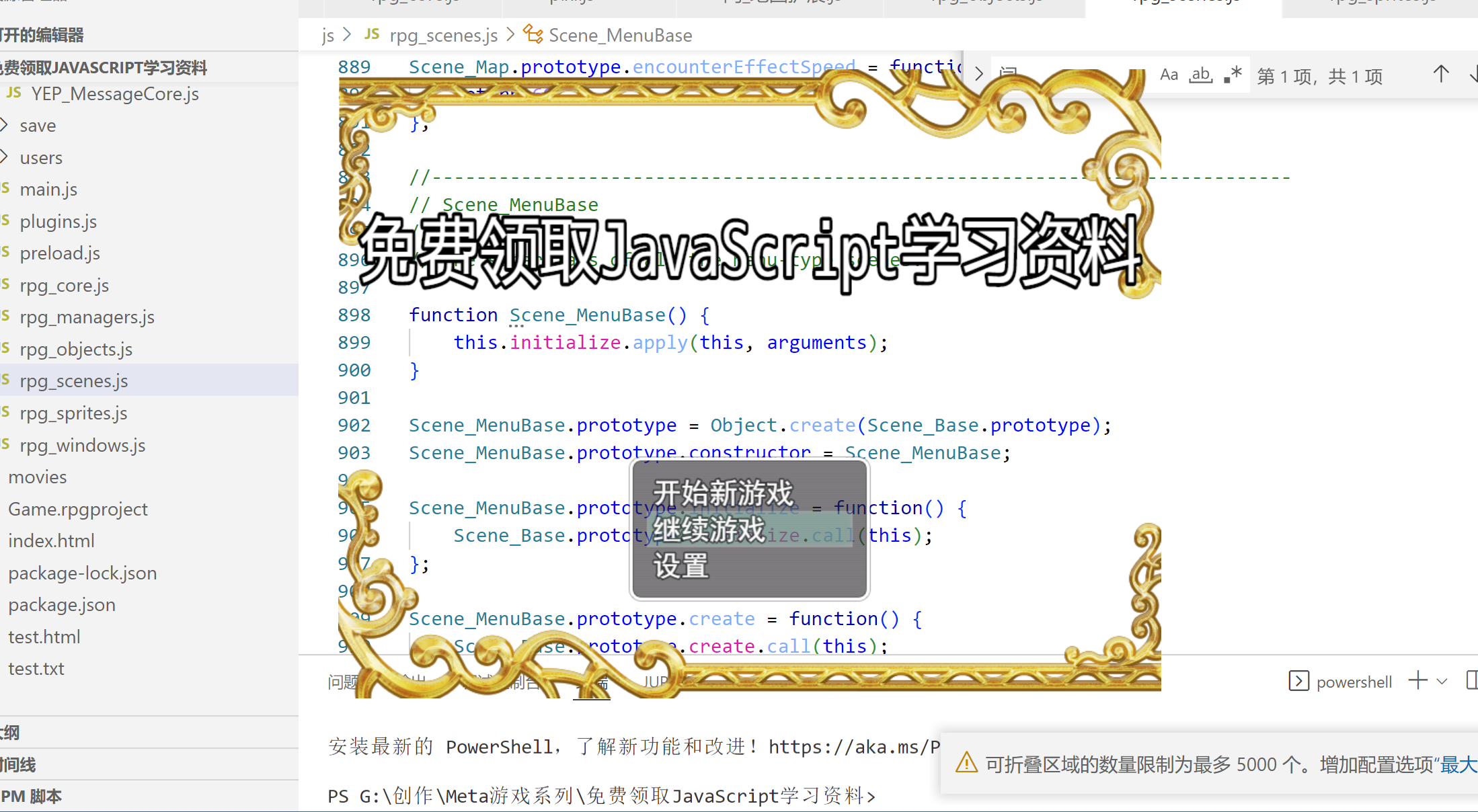Open package.json in the explorer
Screen dimensions: 1478x812
point(61,604)
